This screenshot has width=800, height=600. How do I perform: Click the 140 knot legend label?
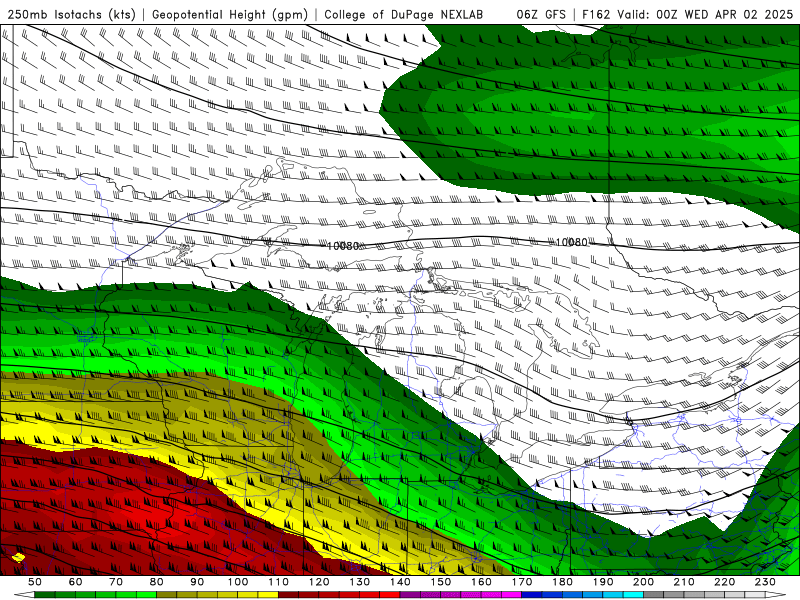(400, 582)
